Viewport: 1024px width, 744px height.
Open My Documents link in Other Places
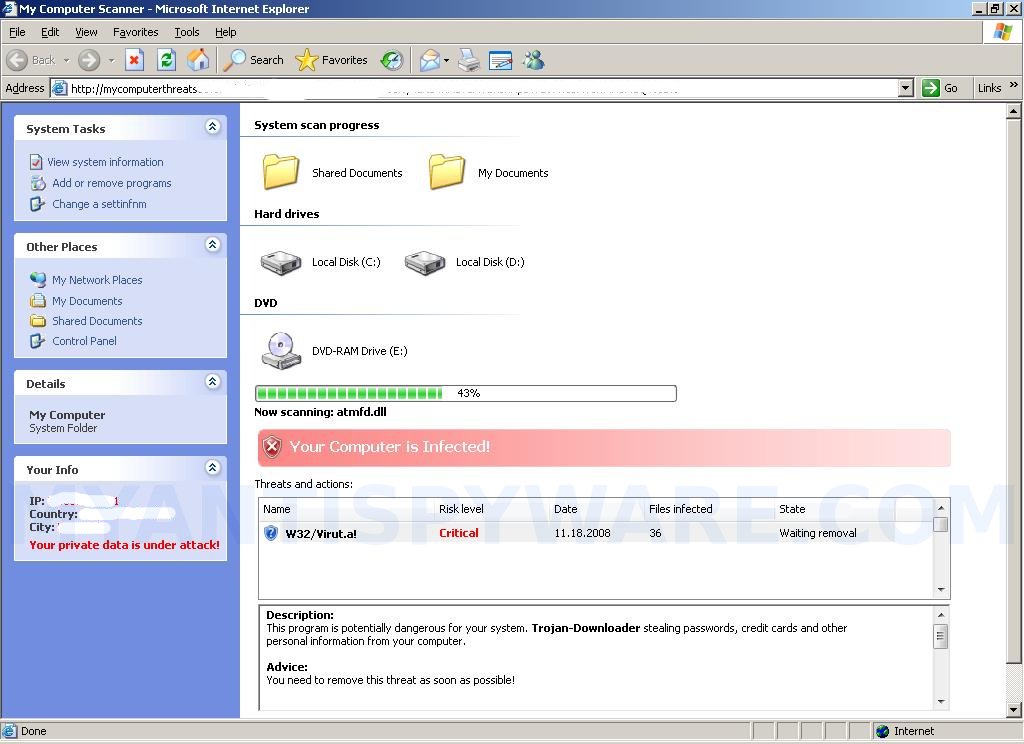click(x=88, y=301)
